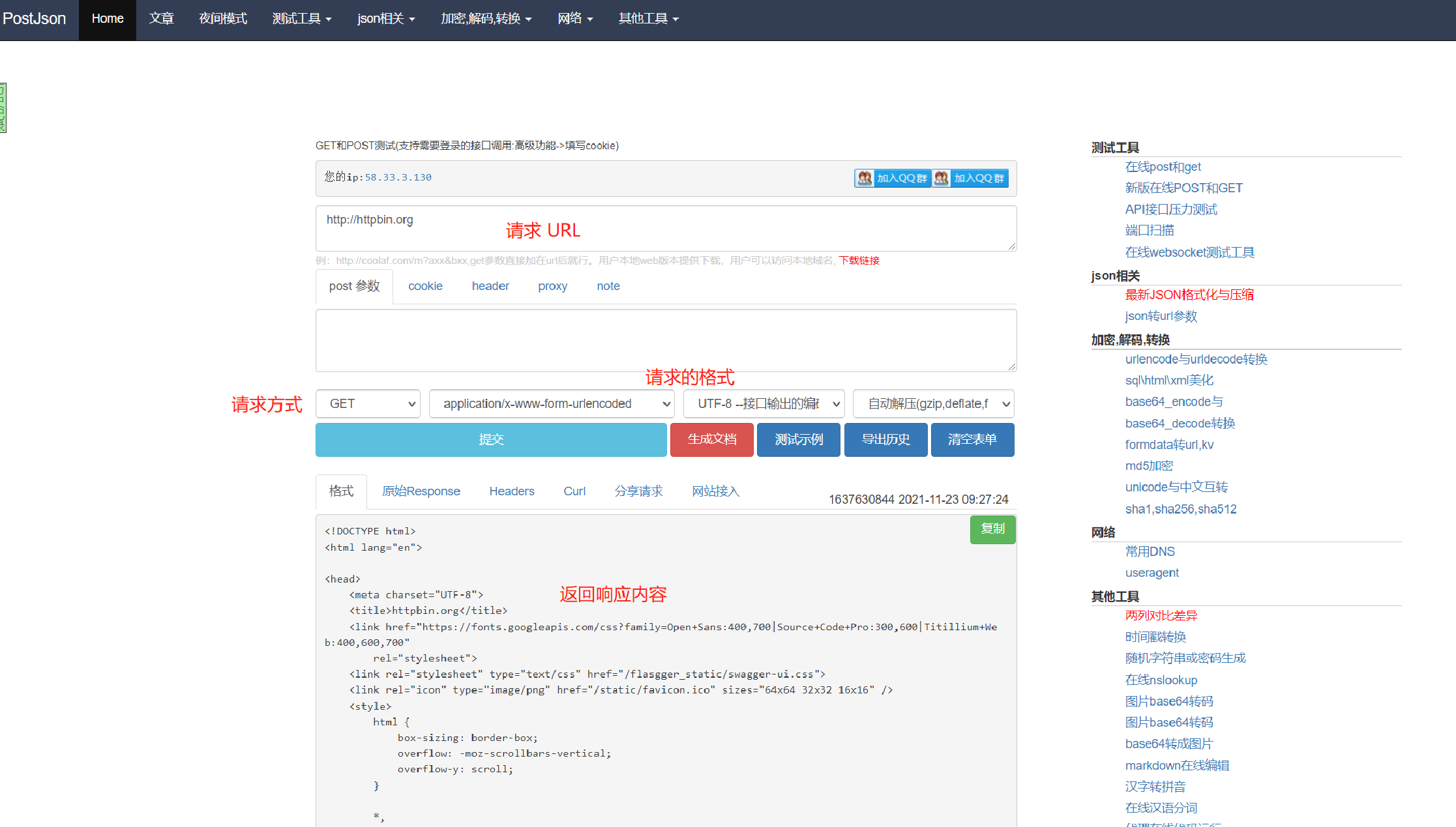Screen dimensions: 1456x827
Task: Click the 清空表单 button
Action: pyautogui.click(x=972, y=440)
